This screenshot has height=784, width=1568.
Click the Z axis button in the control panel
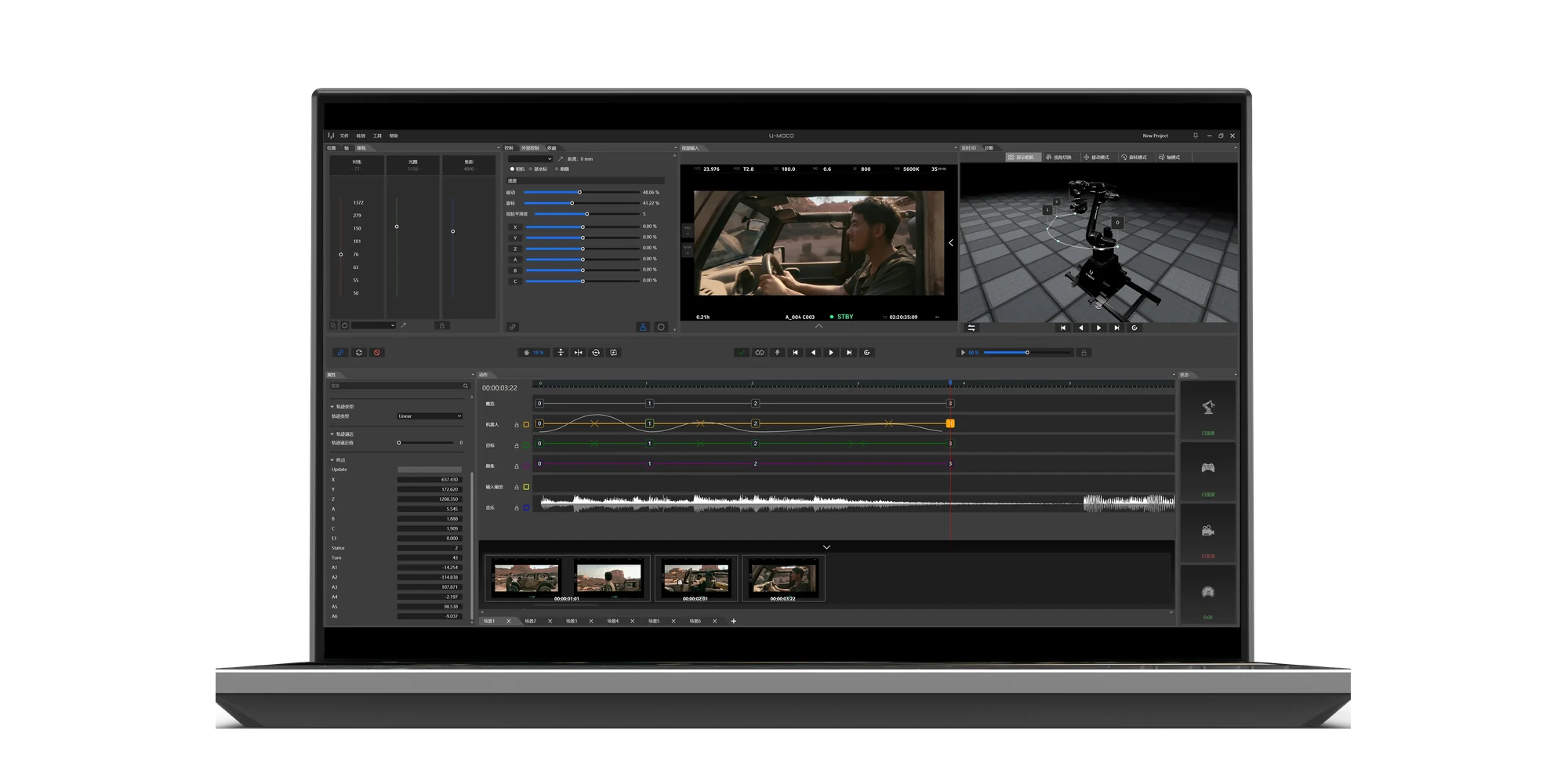[x=515, y=249]
